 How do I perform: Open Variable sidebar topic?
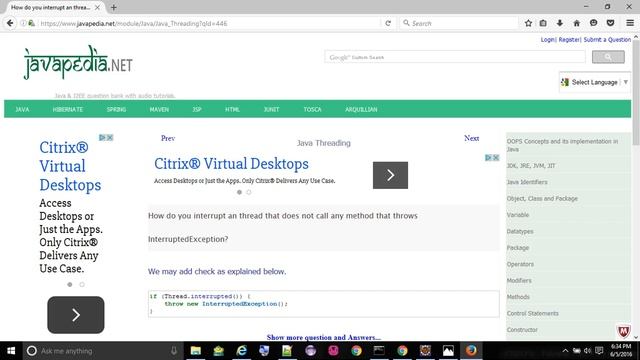(518, 215)
